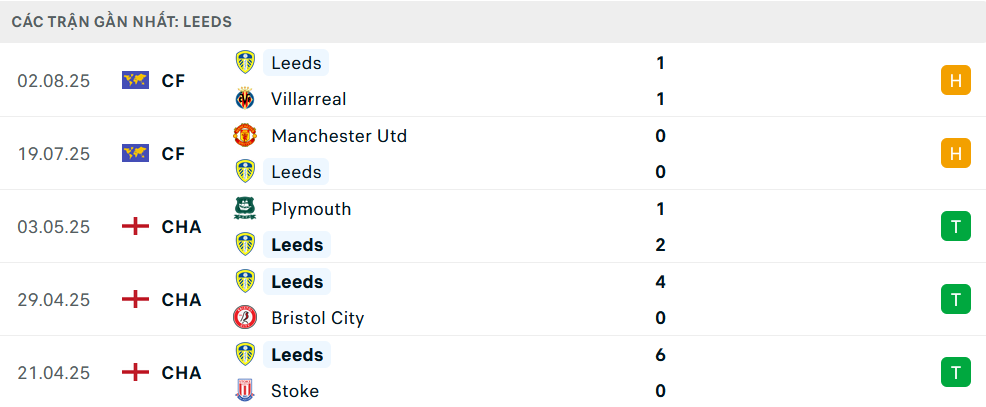This screenshot has height=407, width=986.
Task: Click the world flag icon for 02.08.25
Action: (x=135, y=81)
